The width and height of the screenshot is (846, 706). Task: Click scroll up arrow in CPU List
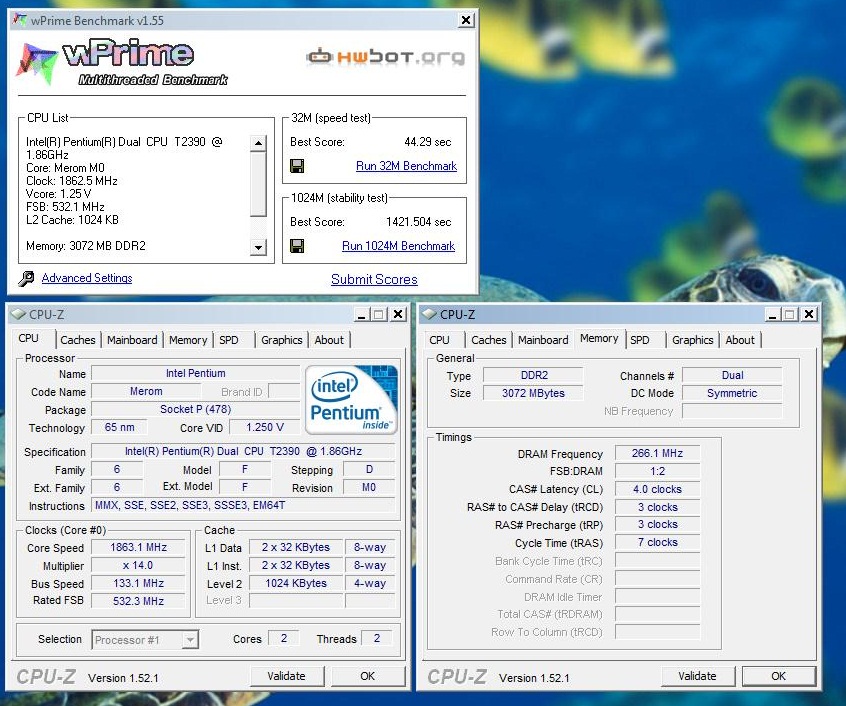[258, 143]
